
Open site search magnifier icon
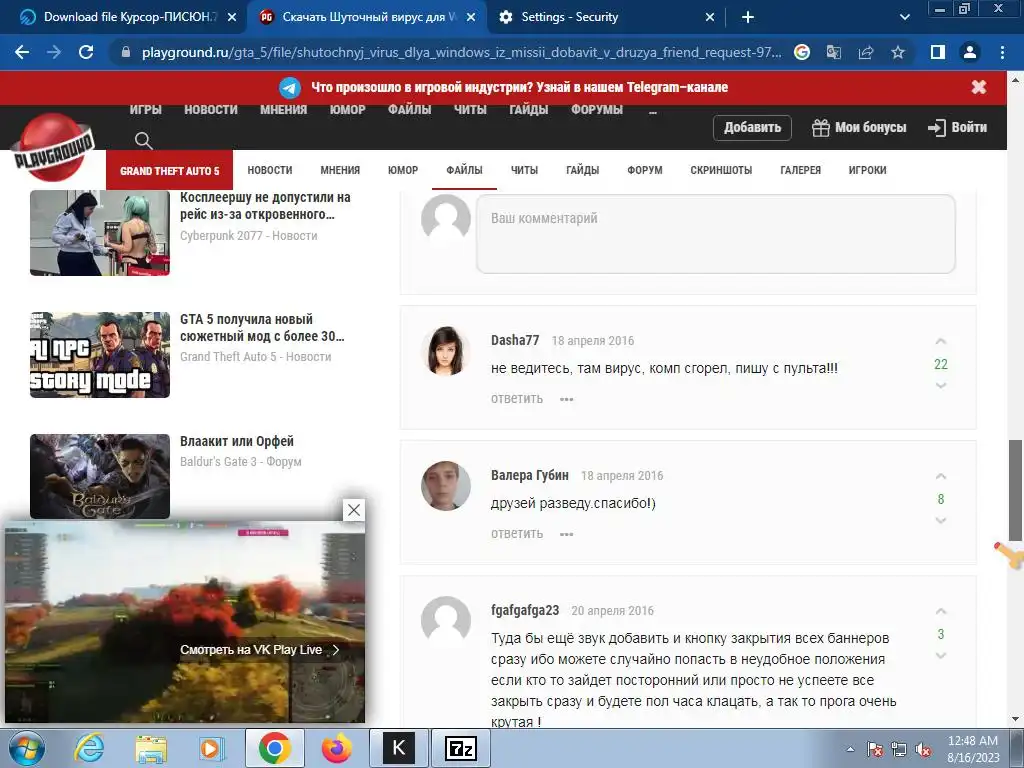(x=144, y=140)
